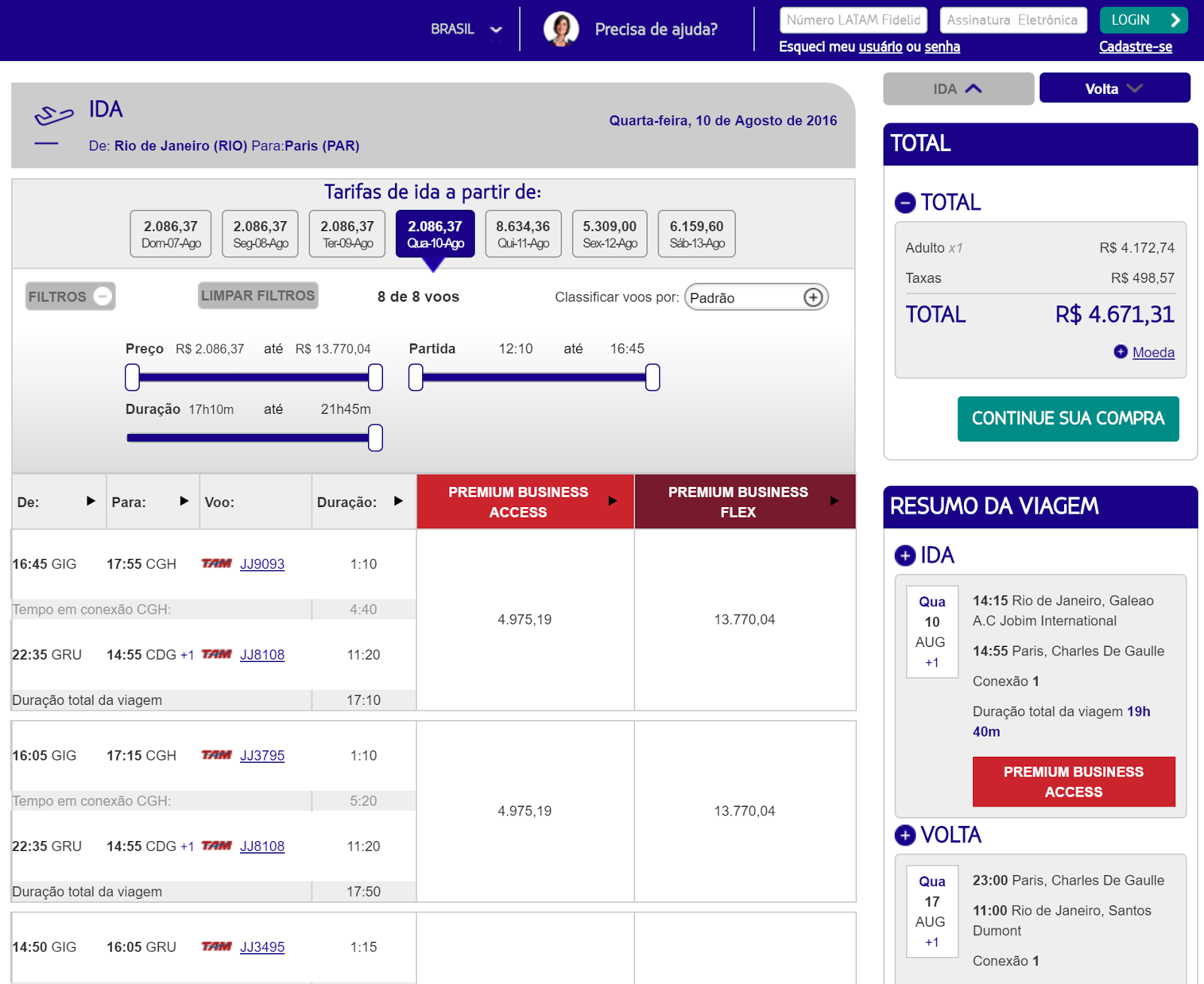The width and height of the screenshot is (1204, 984).
Task: Click the TAM logo next to JJ3495
Action: pyautogui.click(x=217, y=946)
